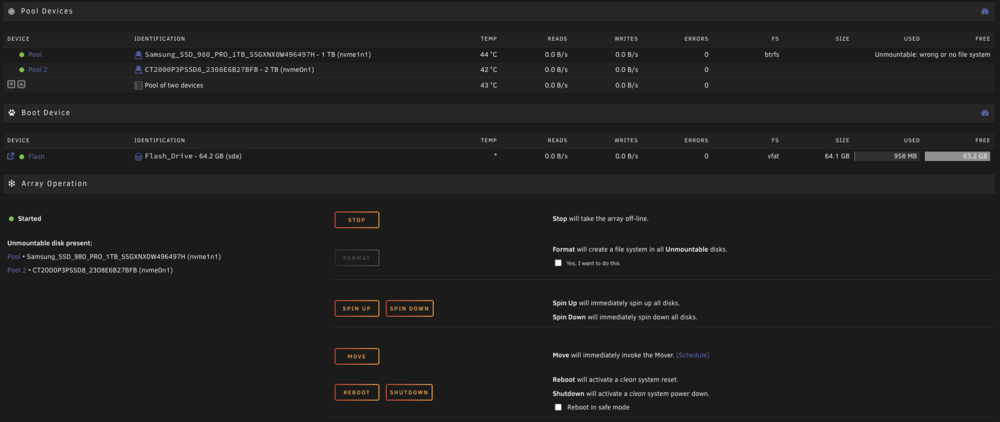Open the Pool device link in the table
Image resolution: width=1000 pixels, height=422 pixels.
[x=35, y=55]
